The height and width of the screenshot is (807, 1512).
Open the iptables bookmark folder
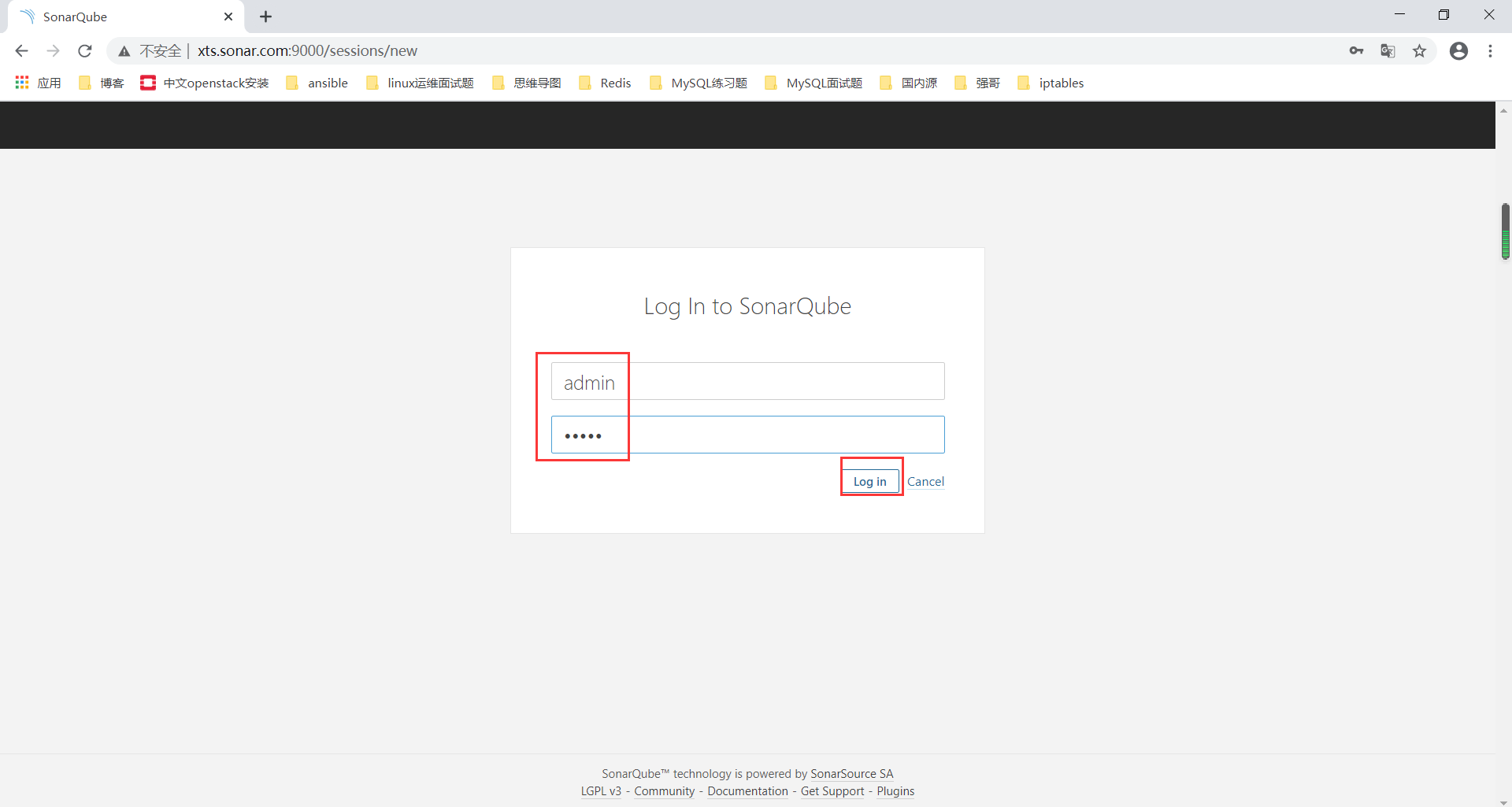click(1051, 83)
